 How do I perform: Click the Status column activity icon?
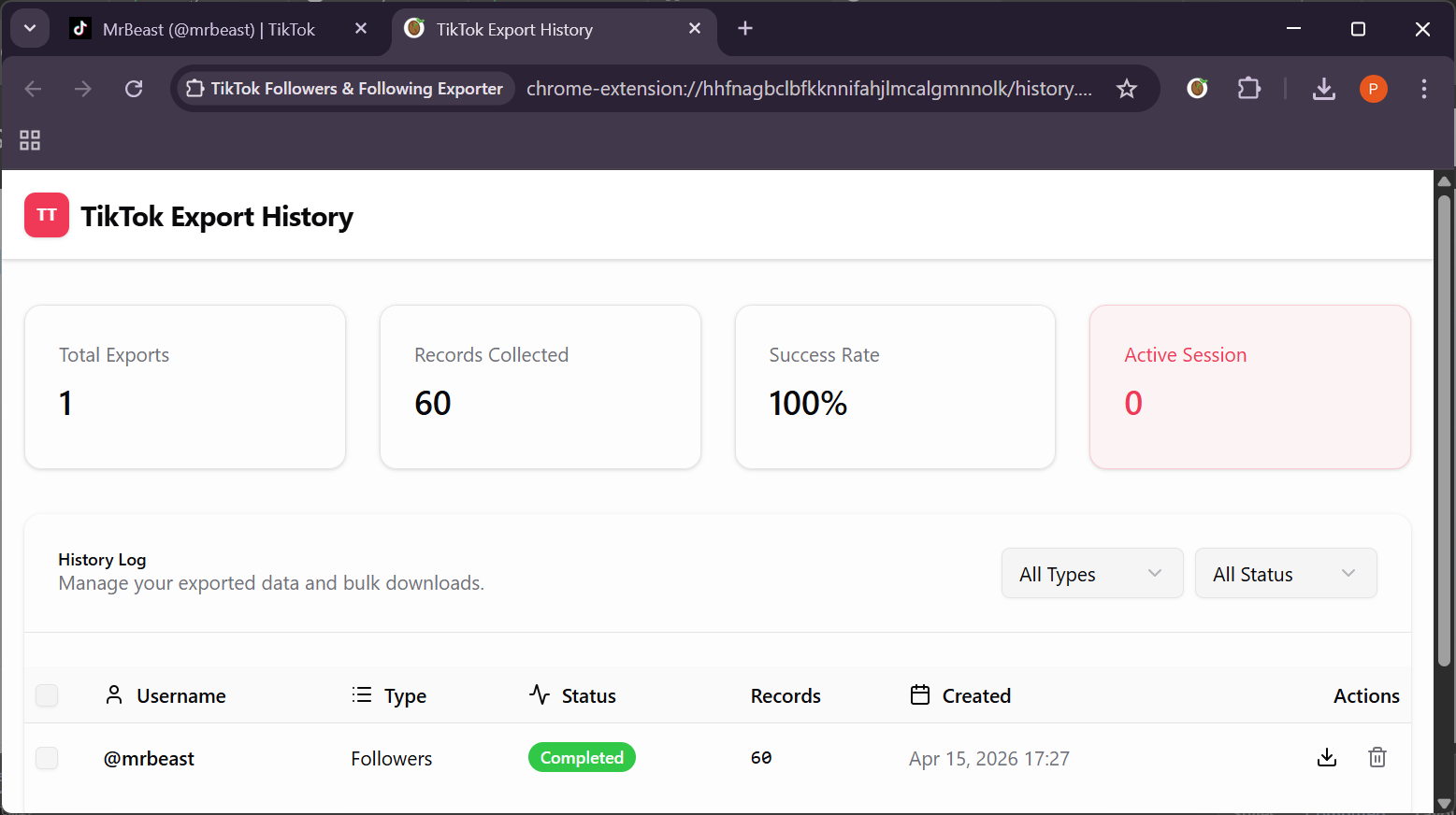(540, 694)
